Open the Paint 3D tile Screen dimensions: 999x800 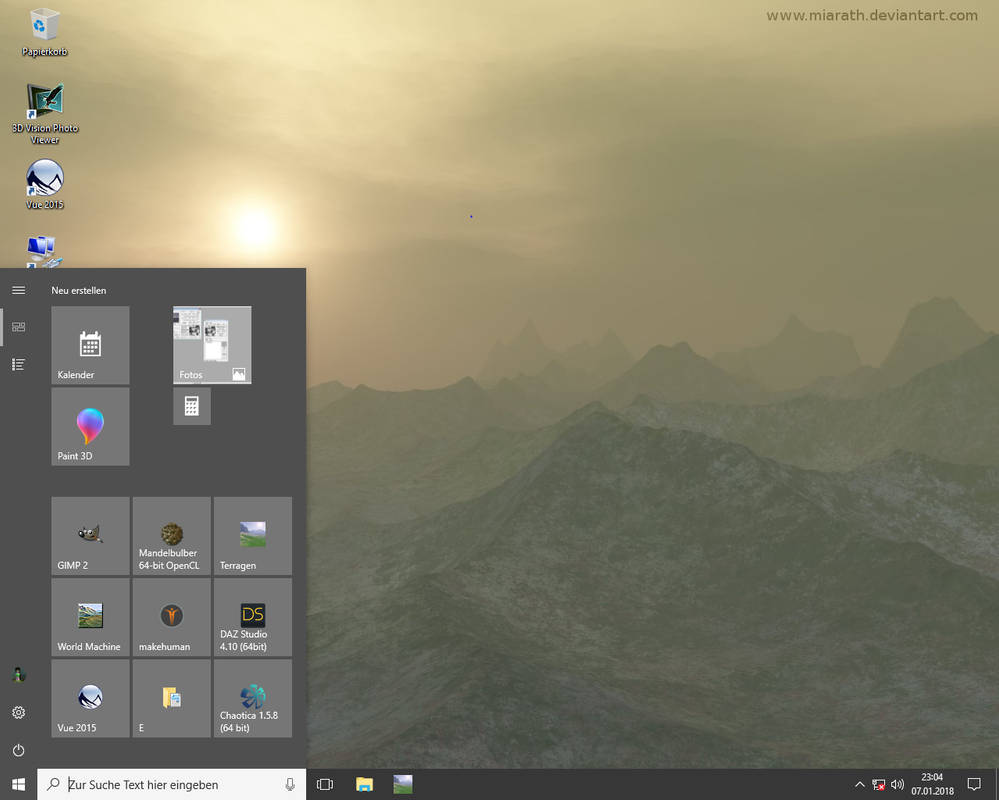pos(89,426)
